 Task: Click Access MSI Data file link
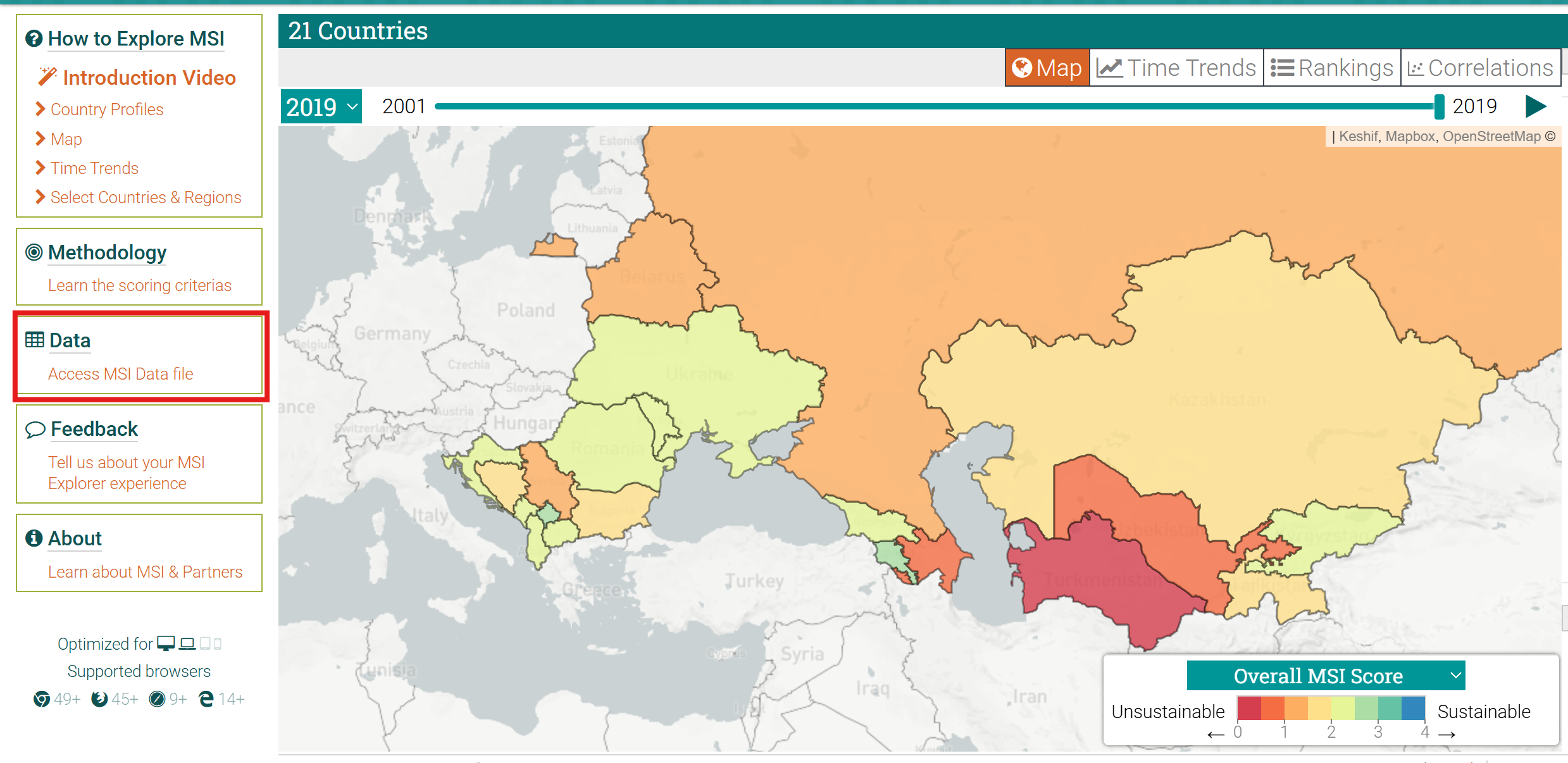(x=120, y=374)
